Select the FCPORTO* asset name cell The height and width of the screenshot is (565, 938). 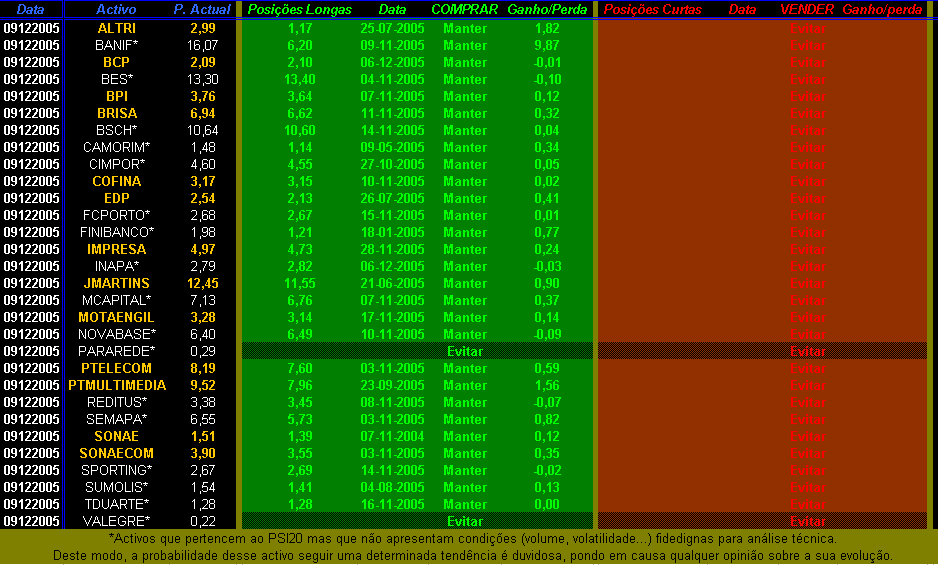pos(117,215)
